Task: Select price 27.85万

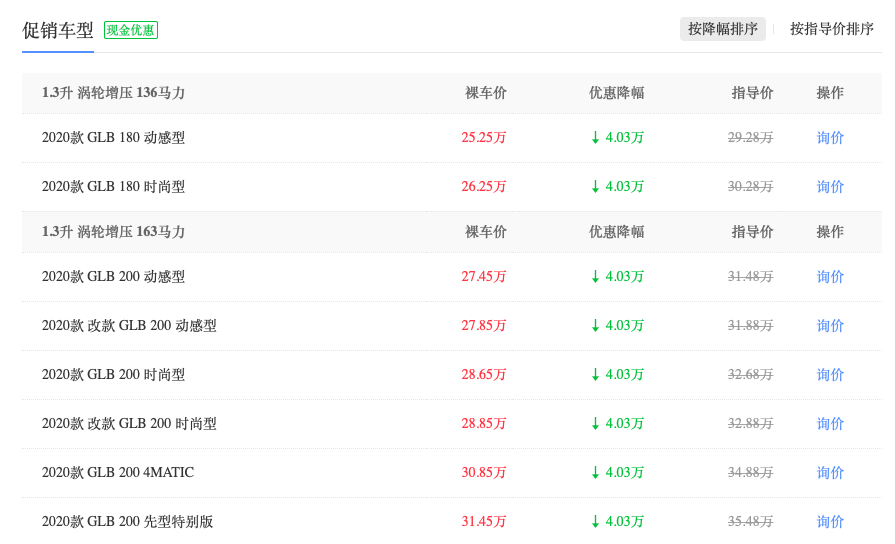Action: 484,326
